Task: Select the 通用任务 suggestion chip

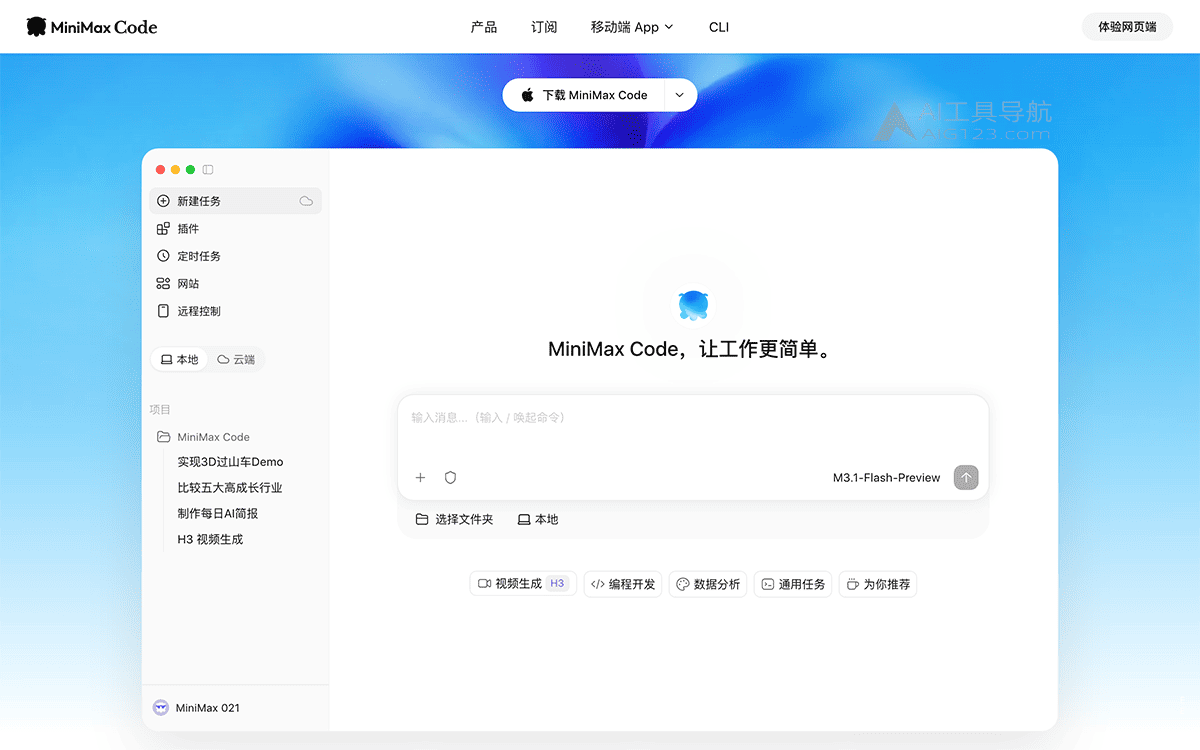Action: pyautogui.click(x=793, y=584)
